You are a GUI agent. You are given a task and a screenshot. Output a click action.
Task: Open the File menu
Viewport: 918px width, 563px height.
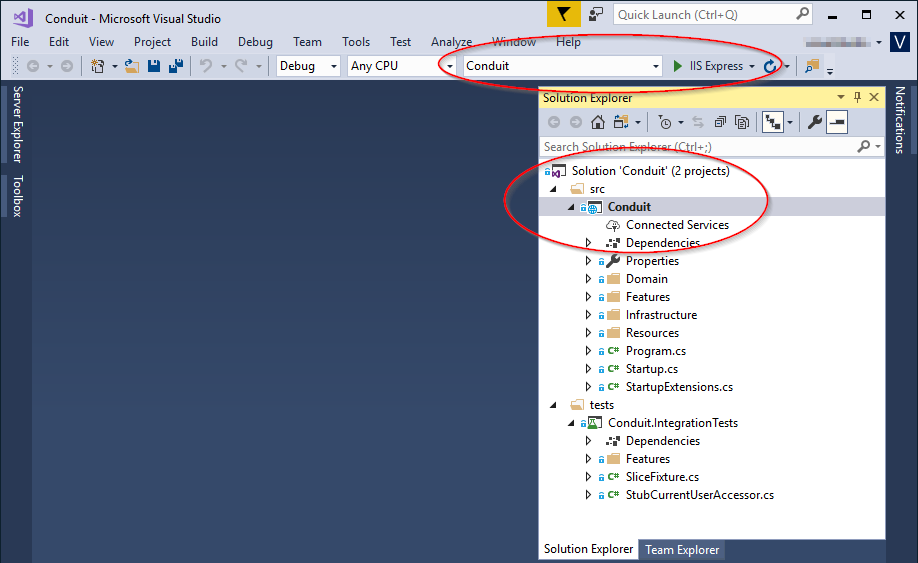click(20, 42)
